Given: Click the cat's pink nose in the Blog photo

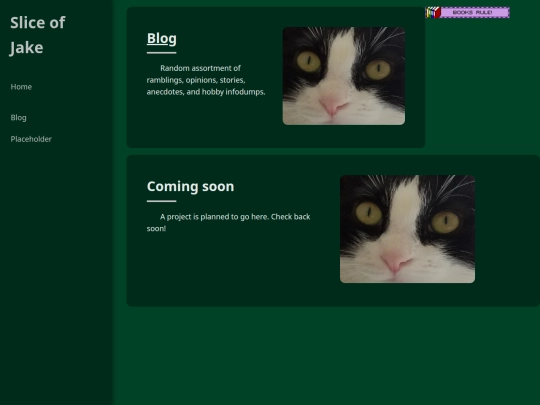Looking at the screenshot, I should coord(332,106).
